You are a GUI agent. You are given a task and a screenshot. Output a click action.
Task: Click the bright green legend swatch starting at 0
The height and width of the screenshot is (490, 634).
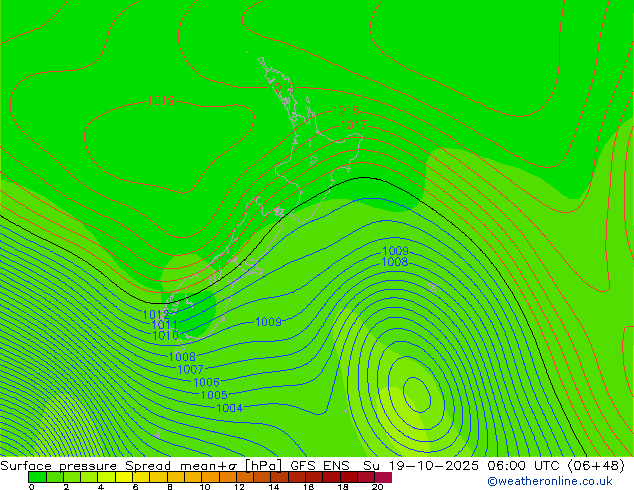37,477
